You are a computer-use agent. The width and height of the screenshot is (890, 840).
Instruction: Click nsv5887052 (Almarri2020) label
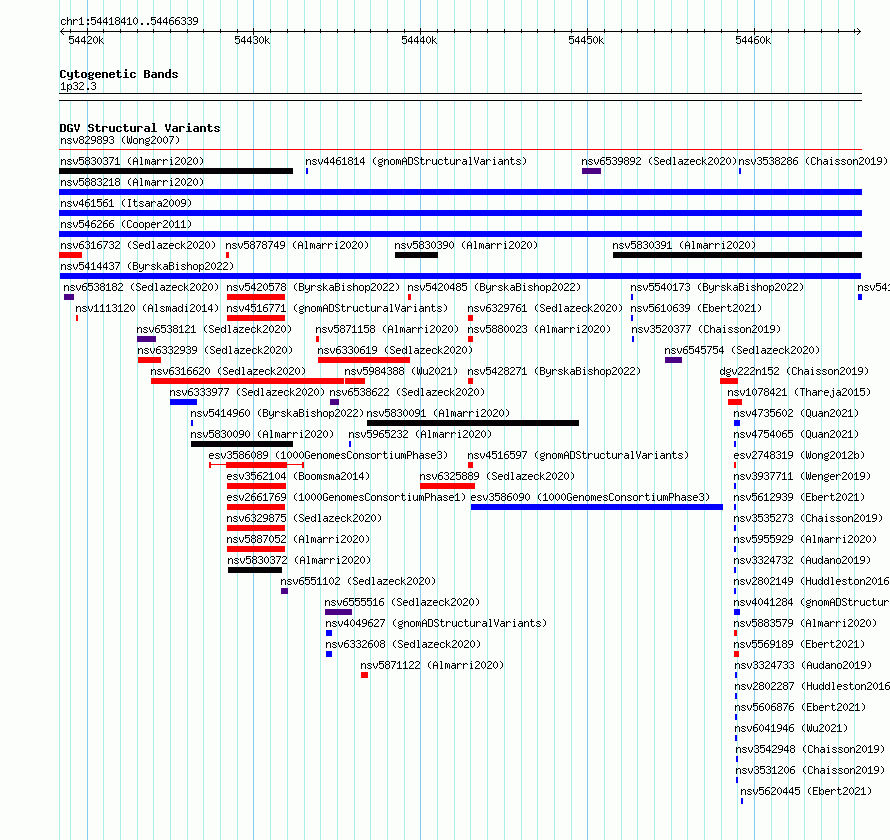click(x=298, y=539)
